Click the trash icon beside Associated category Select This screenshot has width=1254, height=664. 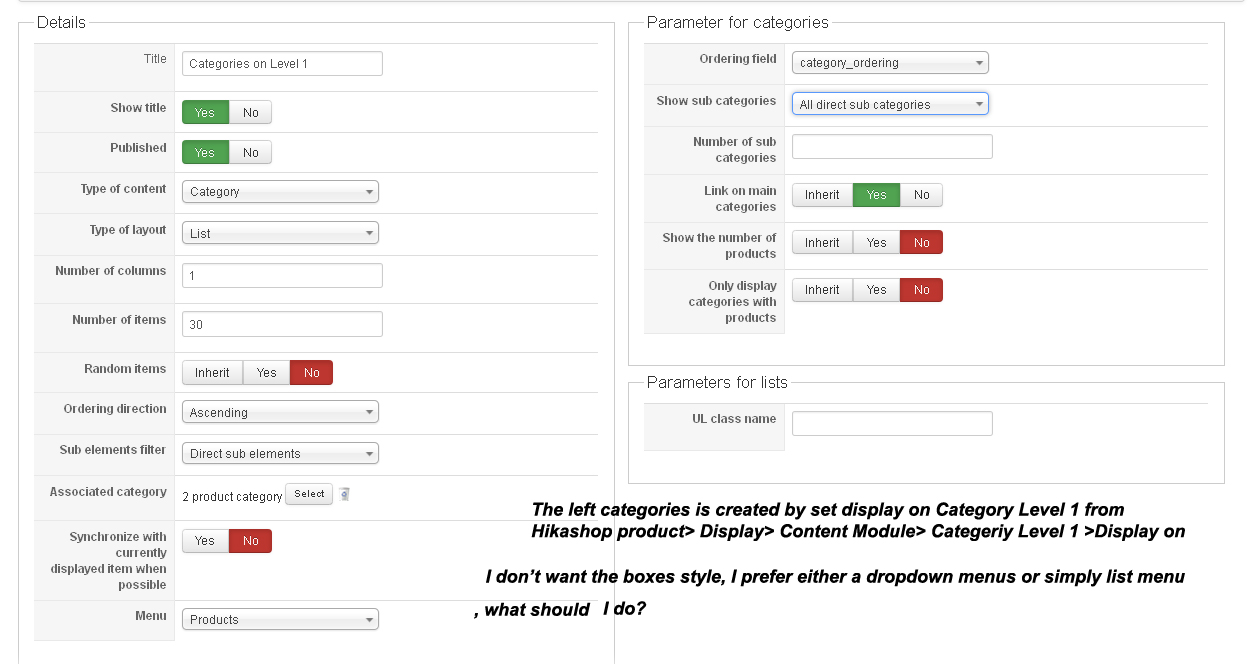tap(344, 494)
